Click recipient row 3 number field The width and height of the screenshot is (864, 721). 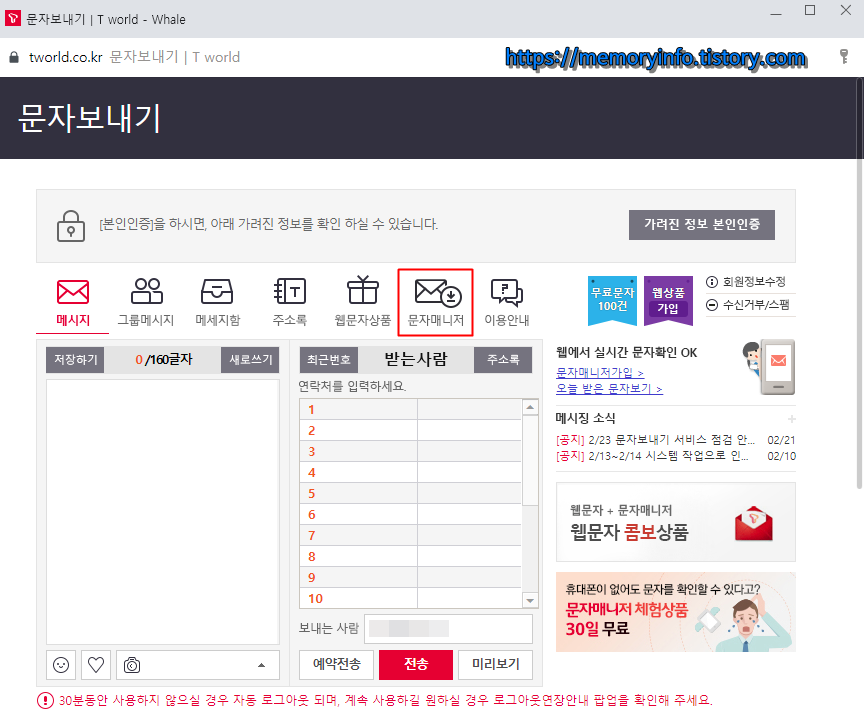[x=358, y=451]
